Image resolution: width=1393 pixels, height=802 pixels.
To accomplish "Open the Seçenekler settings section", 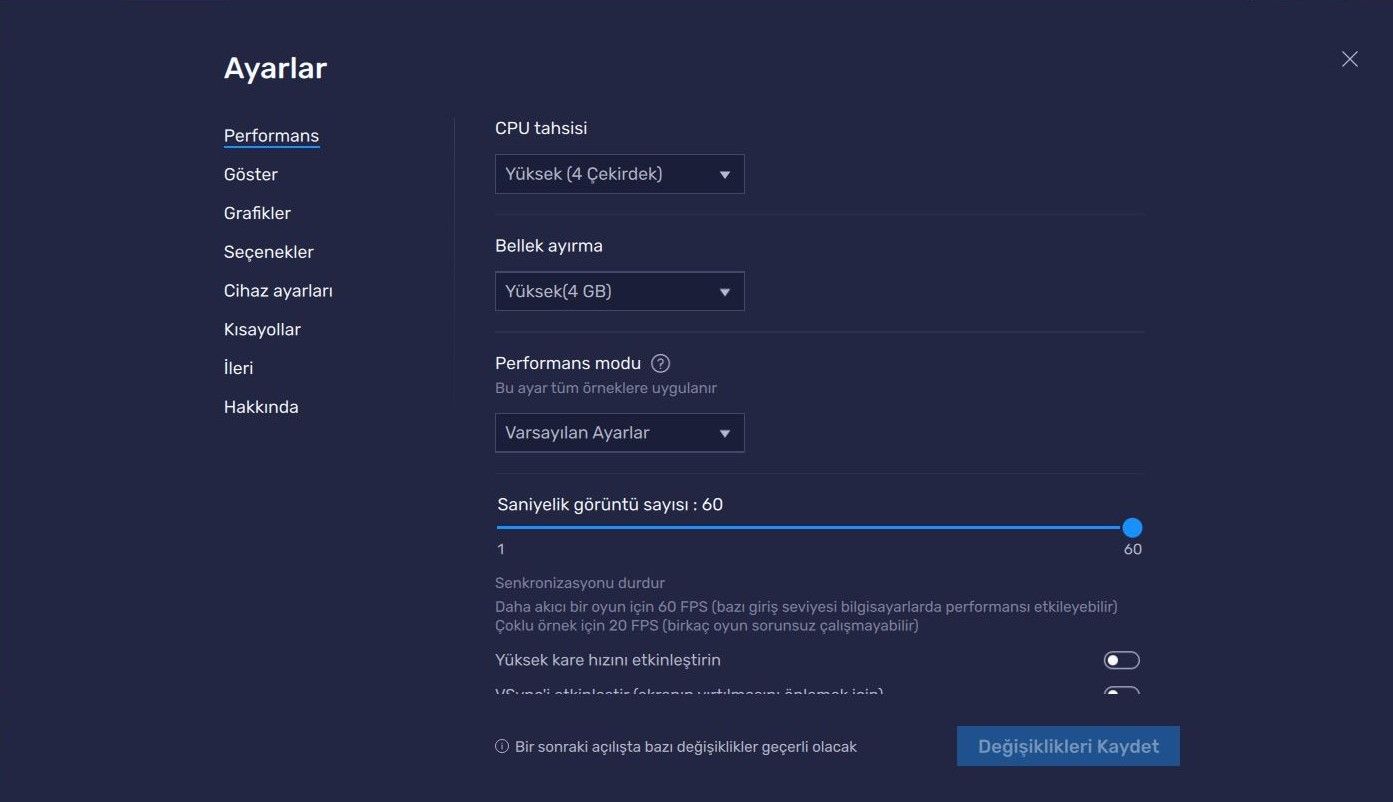I will pyautogui.click(x=269, y=252).
